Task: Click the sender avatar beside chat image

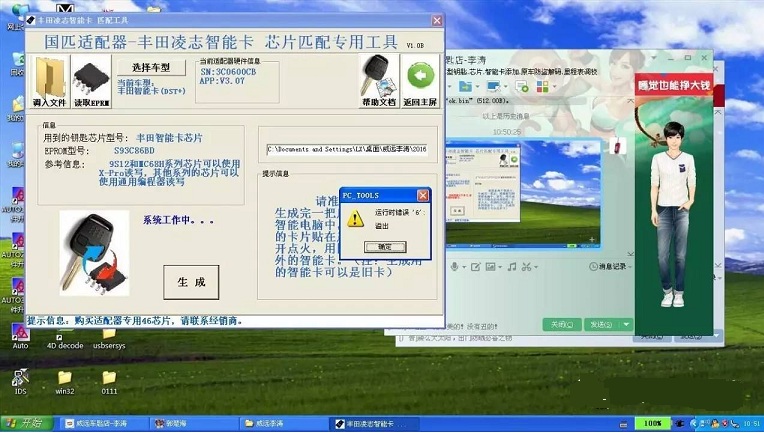Action: (617, 146)
